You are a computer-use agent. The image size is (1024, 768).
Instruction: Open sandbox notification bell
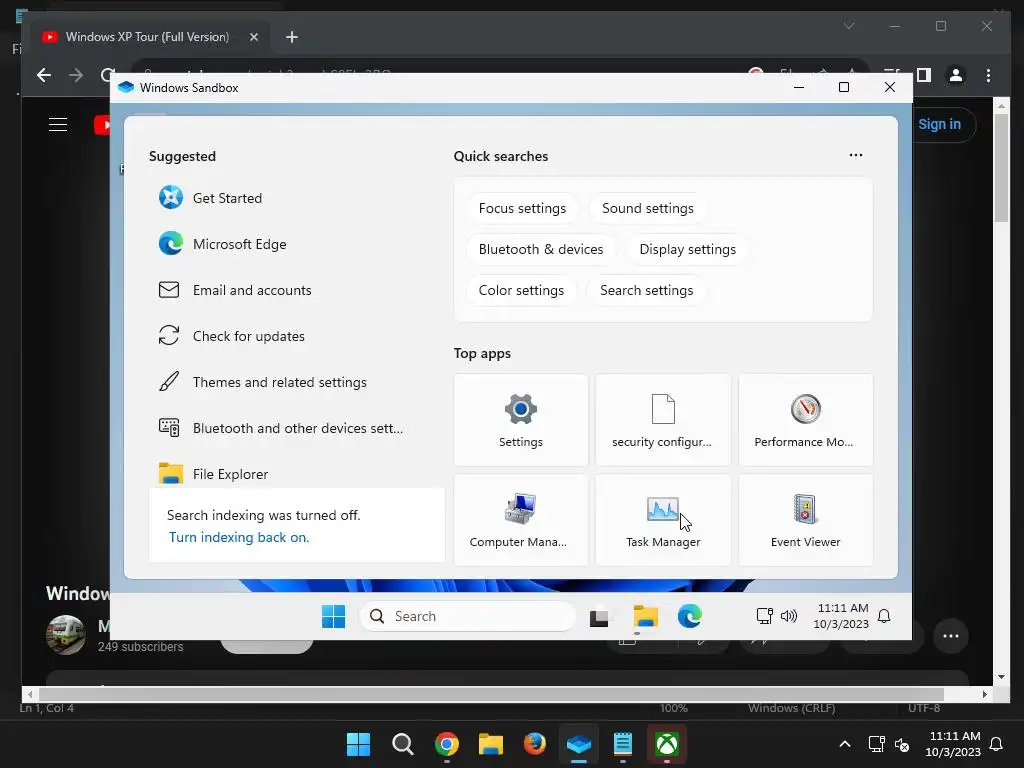click(884, 616)
